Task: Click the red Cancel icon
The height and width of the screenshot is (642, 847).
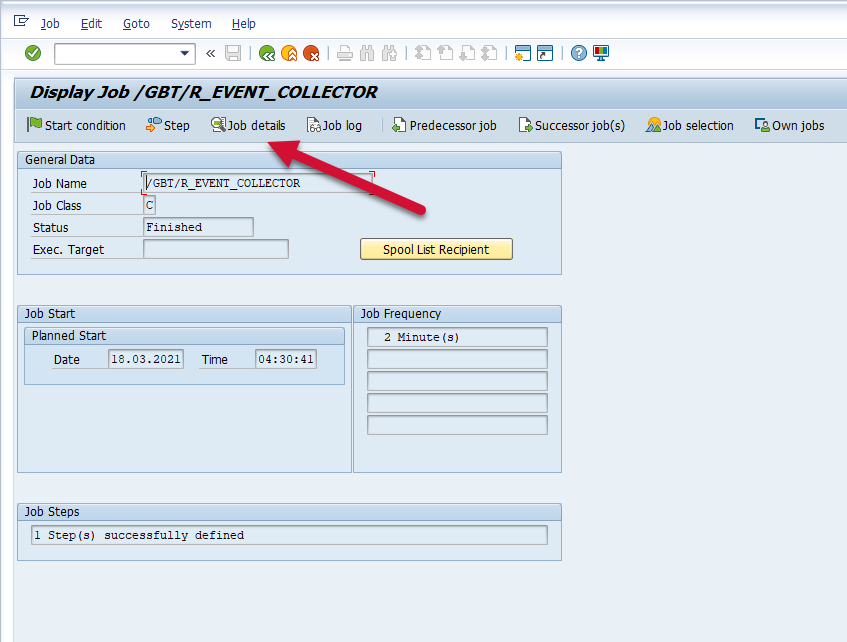Action: point(311,53)
